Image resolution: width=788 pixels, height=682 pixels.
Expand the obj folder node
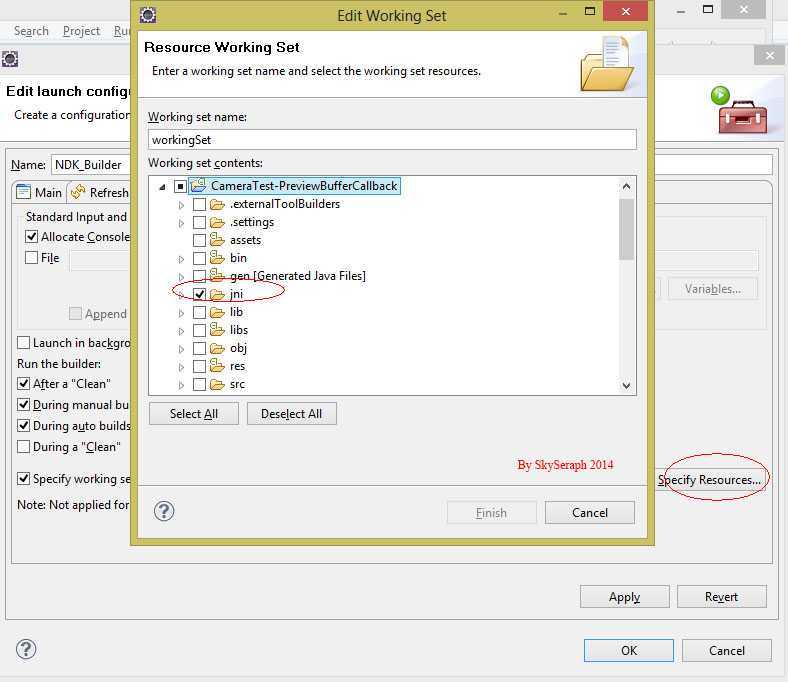pyautogui.click(x=181, y=349)
